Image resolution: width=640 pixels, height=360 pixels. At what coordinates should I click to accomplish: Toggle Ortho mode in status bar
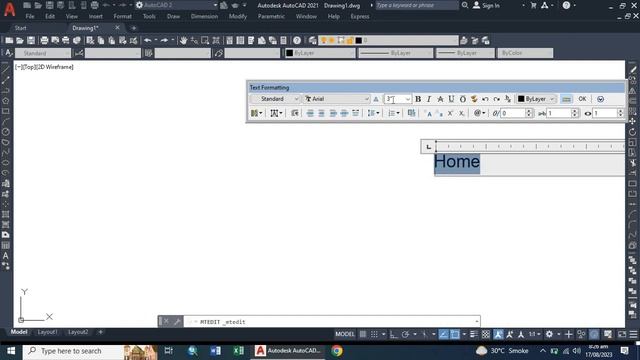coord(393,334)
